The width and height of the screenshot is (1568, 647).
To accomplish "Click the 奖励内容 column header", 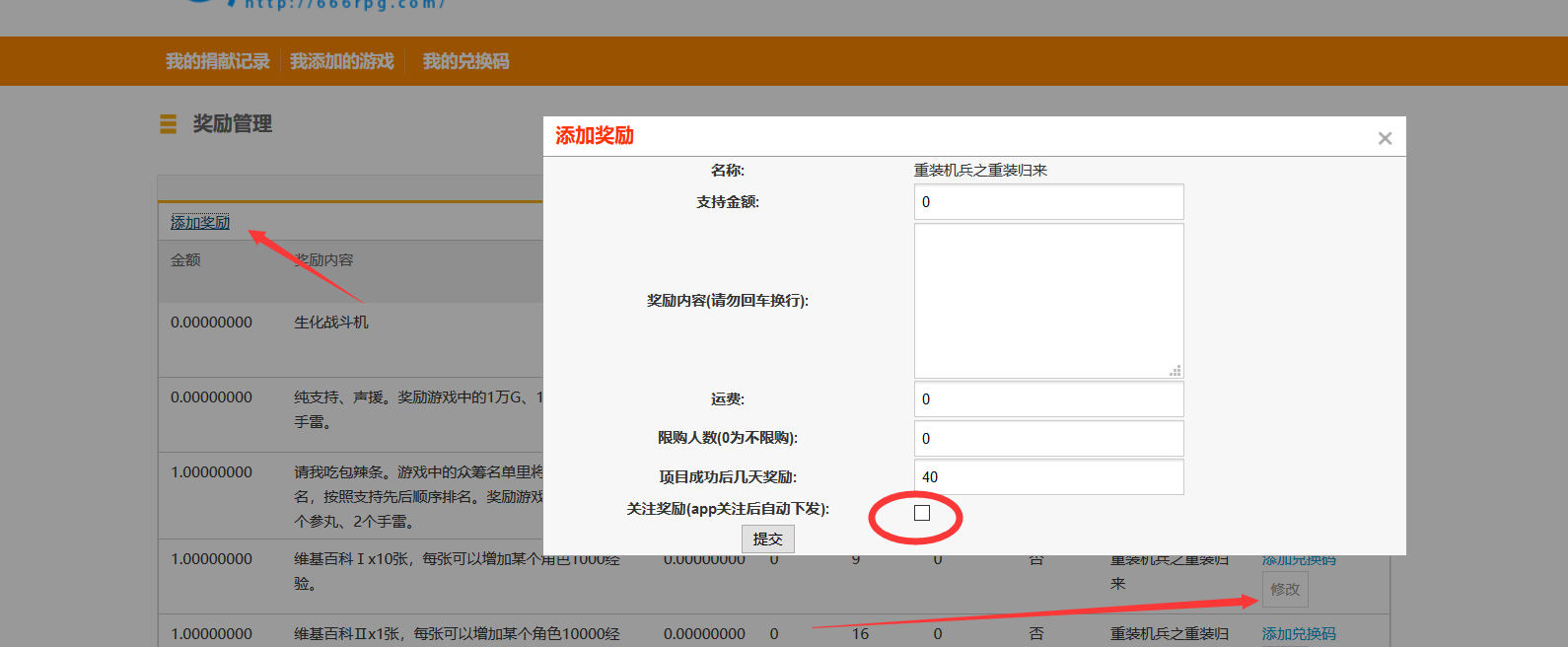I will [323, 260].
